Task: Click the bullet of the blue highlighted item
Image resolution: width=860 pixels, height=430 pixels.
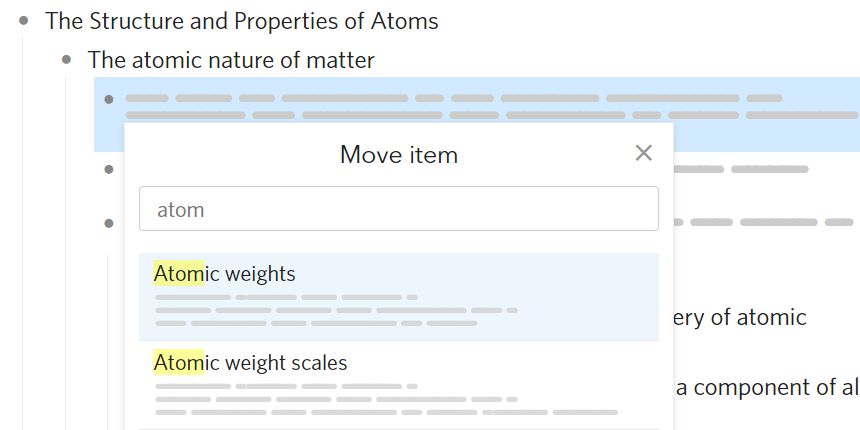Action: (109, 99)
